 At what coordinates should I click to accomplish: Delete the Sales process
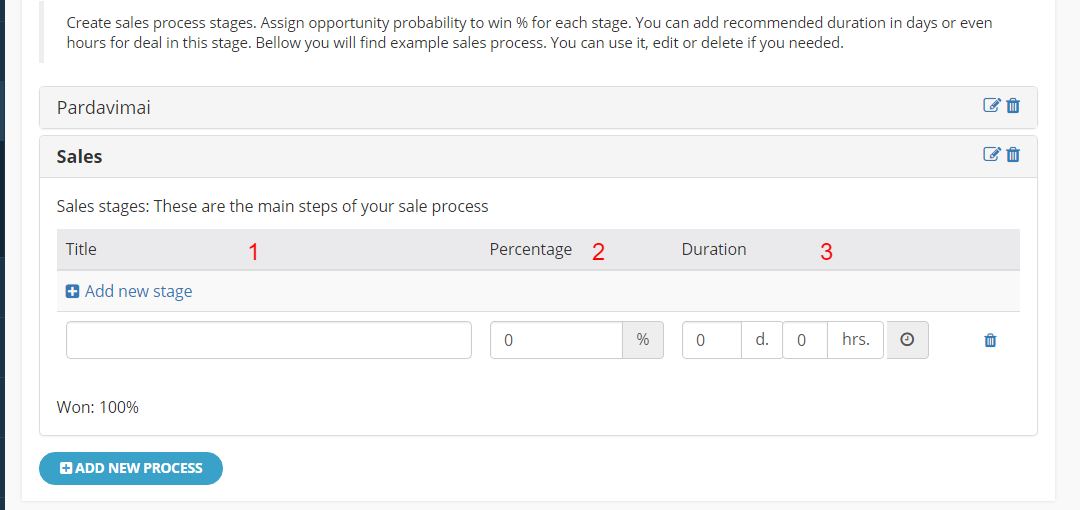pyautogui.click(x=1013, y=154)
